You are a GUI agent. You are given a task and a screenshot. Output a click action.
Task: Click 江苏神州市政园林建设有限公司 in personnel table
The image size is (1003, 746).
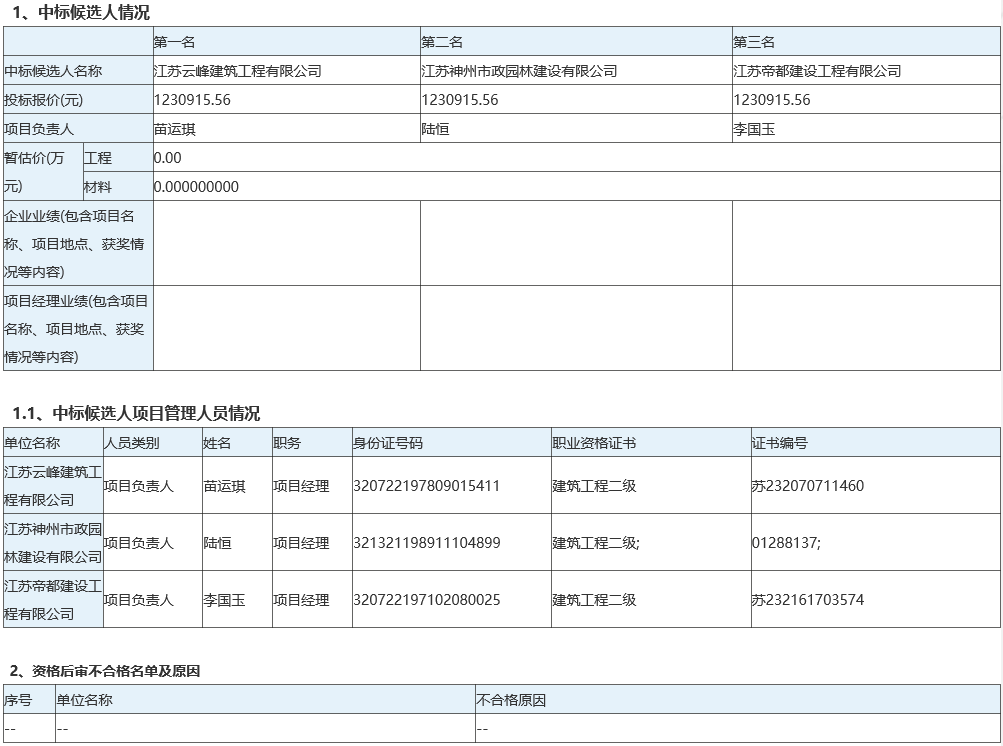pos(53,543)
